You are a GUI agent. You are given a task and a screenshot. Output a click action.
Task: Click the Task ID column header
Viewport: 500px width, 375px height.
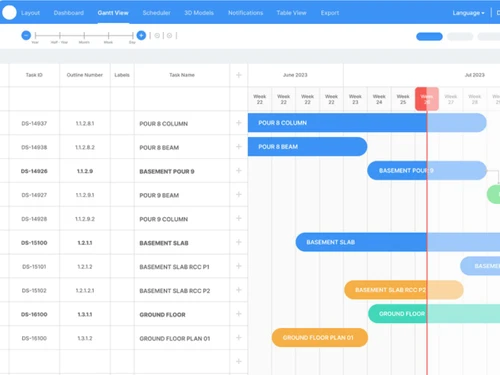coord(34,75)
